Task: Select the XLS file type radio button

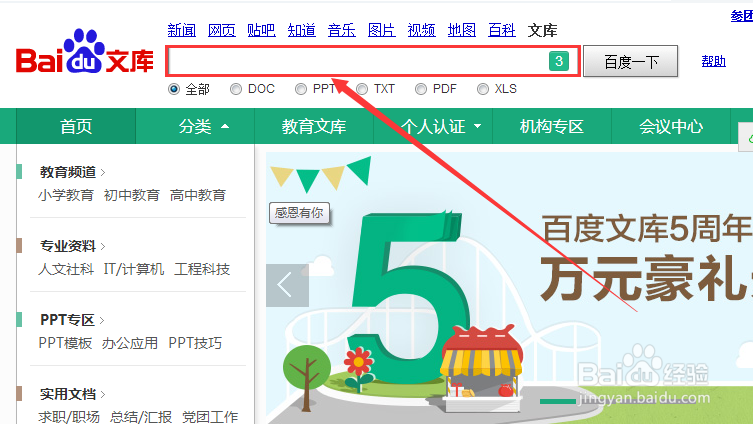Action: point(483,89)
